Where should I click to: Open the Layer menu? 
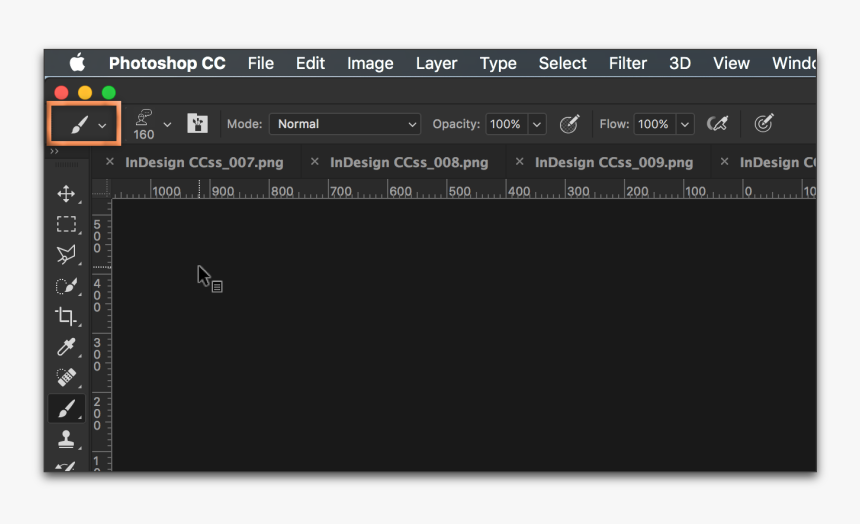tap(437, 64)
